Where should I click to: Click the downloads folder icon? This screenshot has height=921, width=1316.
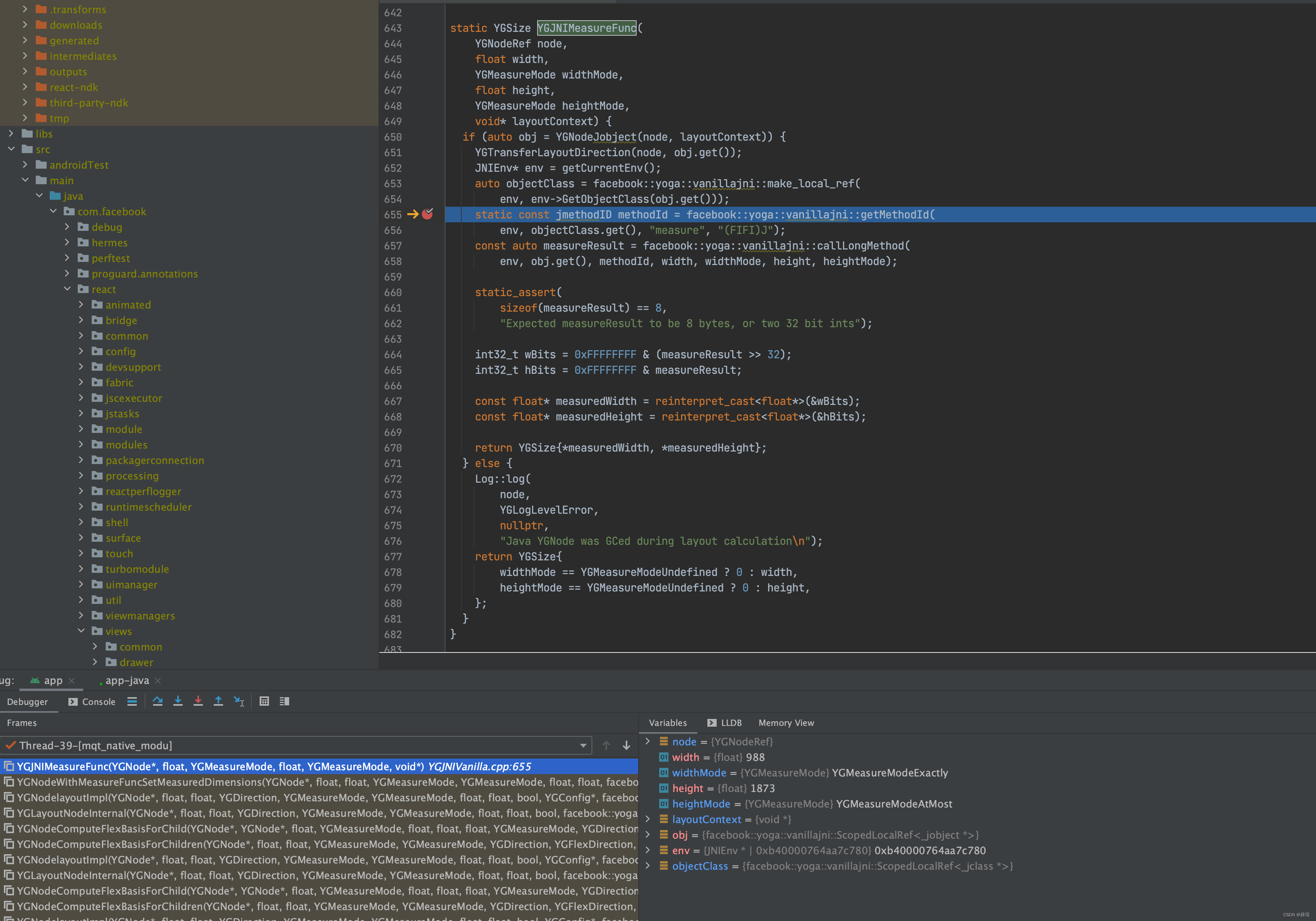point(41,24)
